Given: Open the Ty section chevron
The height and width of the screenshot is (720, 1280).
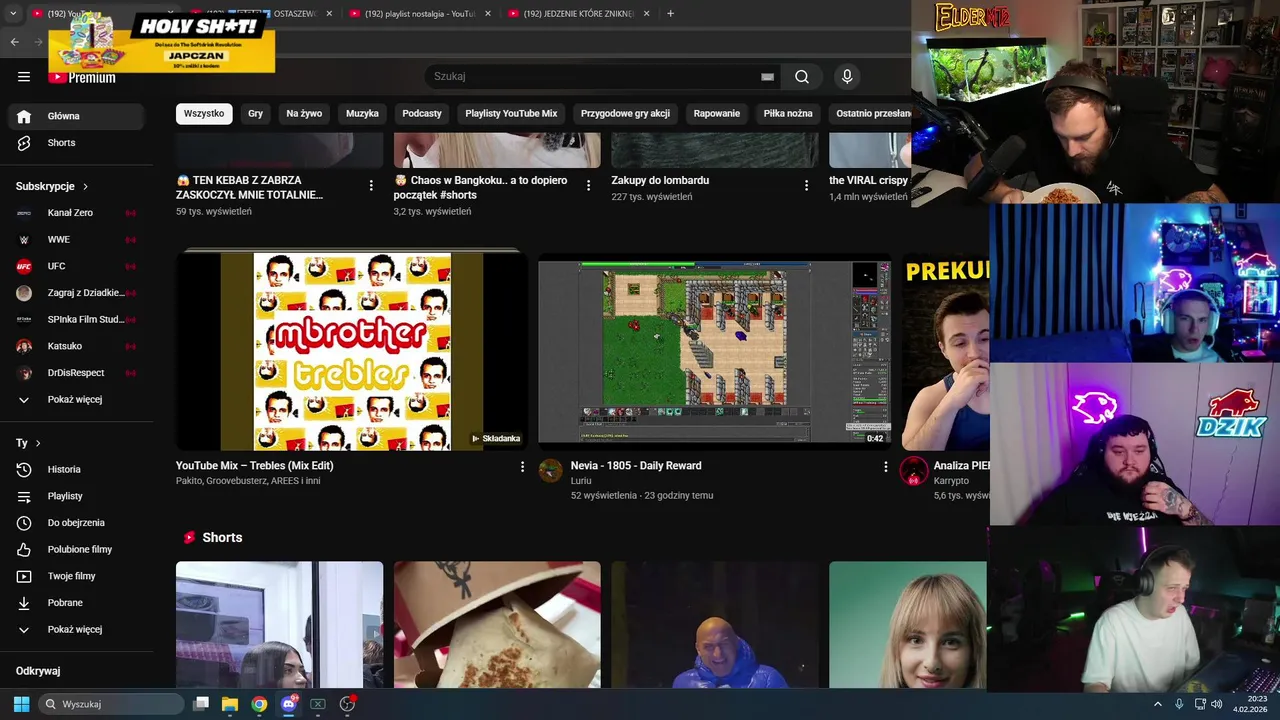Looking at the screenshot, I should point(38,443).
